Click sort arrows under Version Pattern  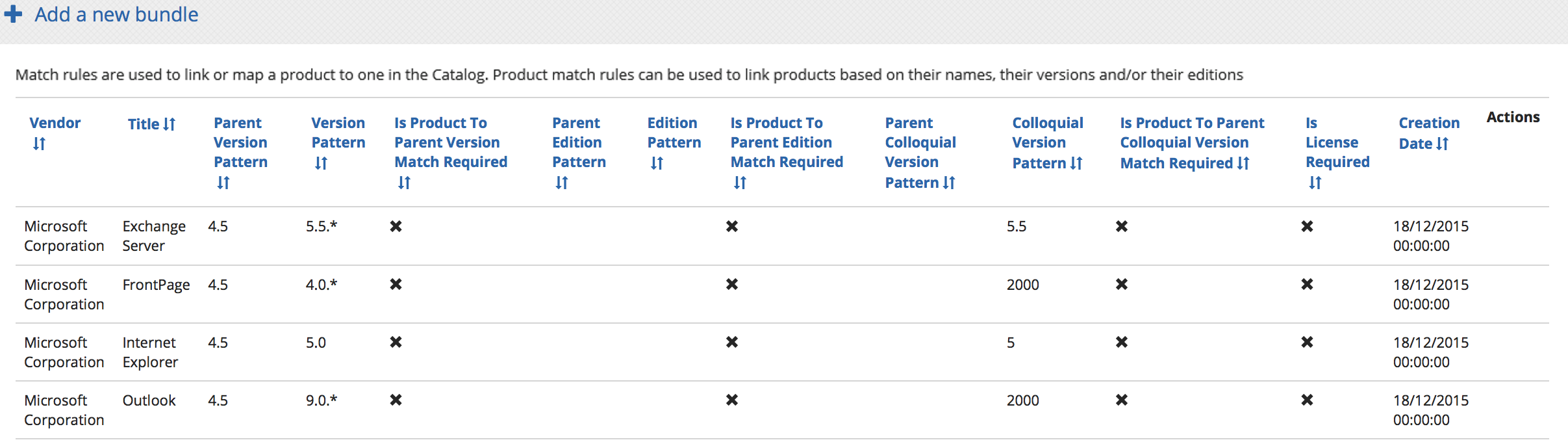321,163
